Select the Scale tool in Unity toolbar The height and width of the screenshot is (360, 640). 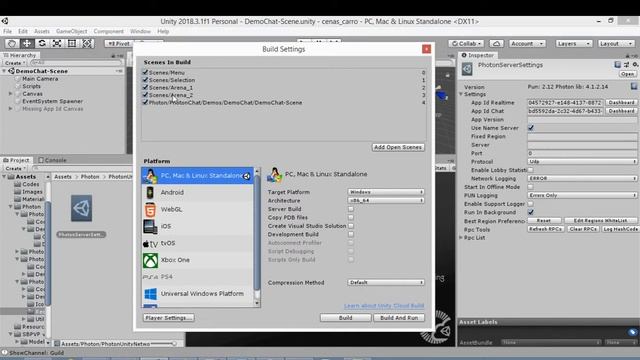[57, 43]
